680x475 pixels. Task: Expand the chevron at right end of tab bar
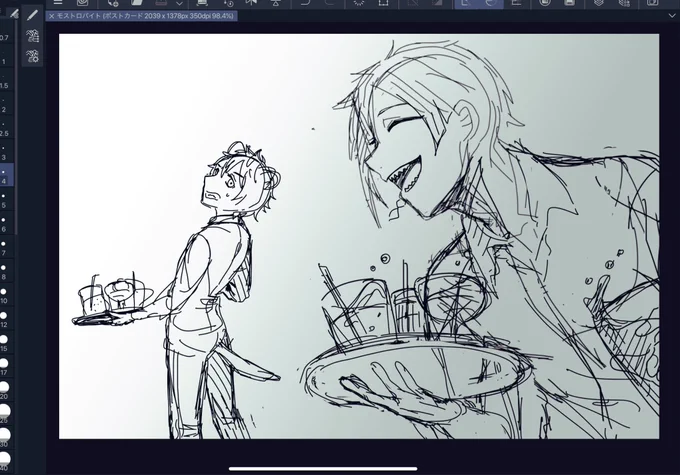point(672,16)
